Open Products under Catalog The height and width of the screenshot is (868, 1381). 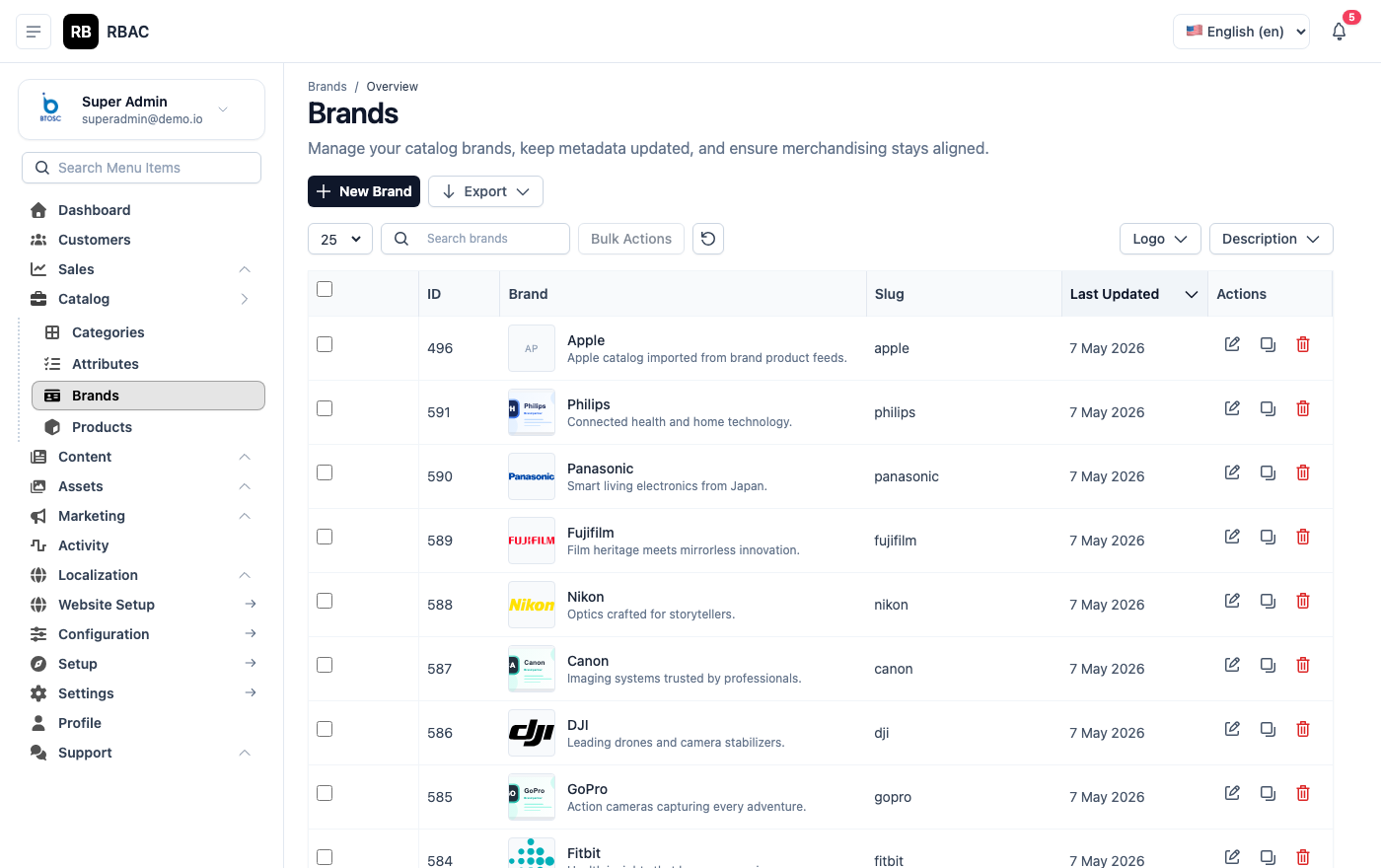pyautogui.click(x=102, y=427)
